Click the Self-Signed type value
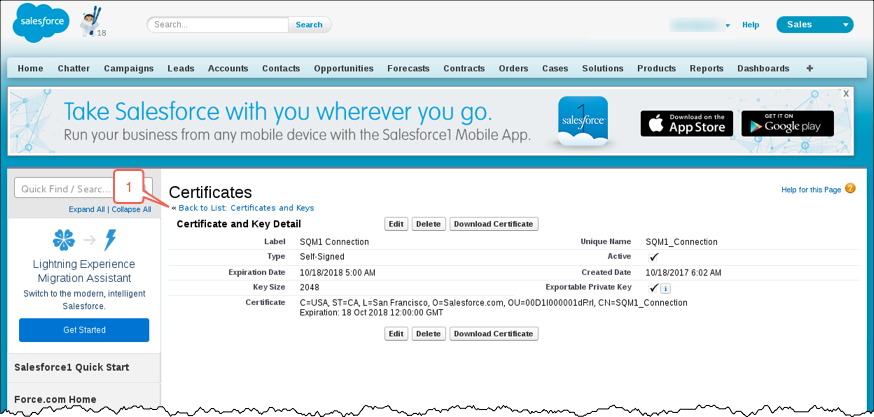Viewport: 874px width, 417px height. tap(322, 257)
